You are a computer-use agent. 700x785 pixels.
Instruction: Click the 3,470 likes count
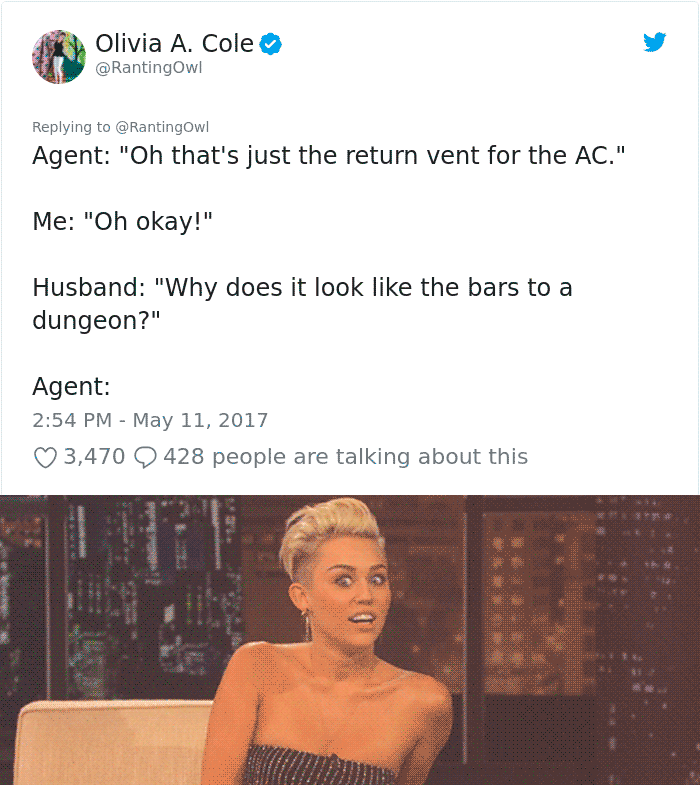pos(94,457)
